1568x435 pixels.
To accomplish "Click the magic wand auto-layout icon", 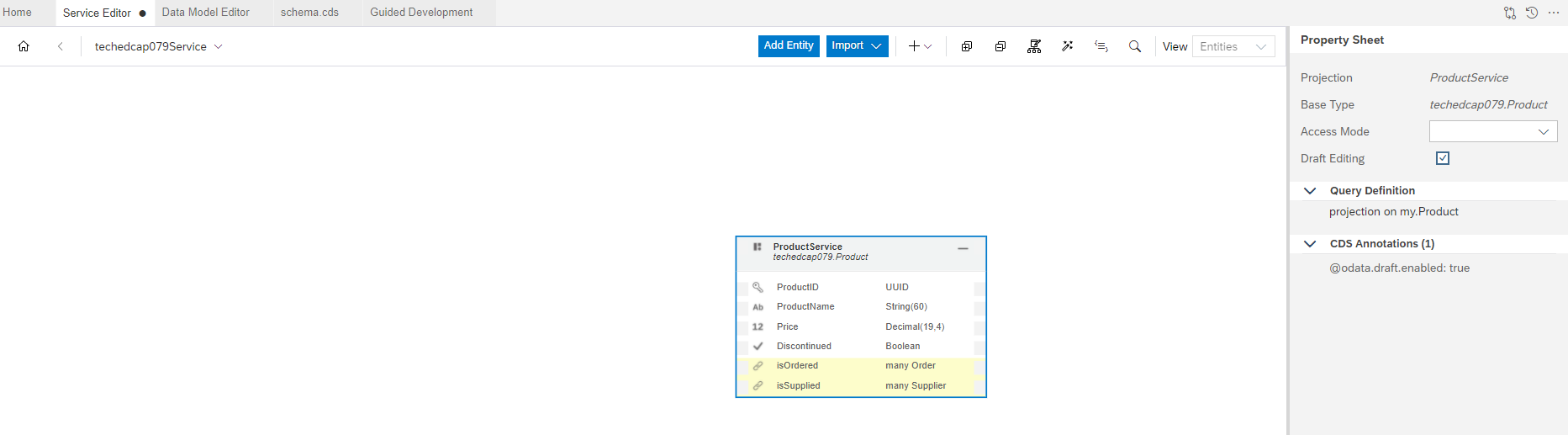I will [1068, 46].
